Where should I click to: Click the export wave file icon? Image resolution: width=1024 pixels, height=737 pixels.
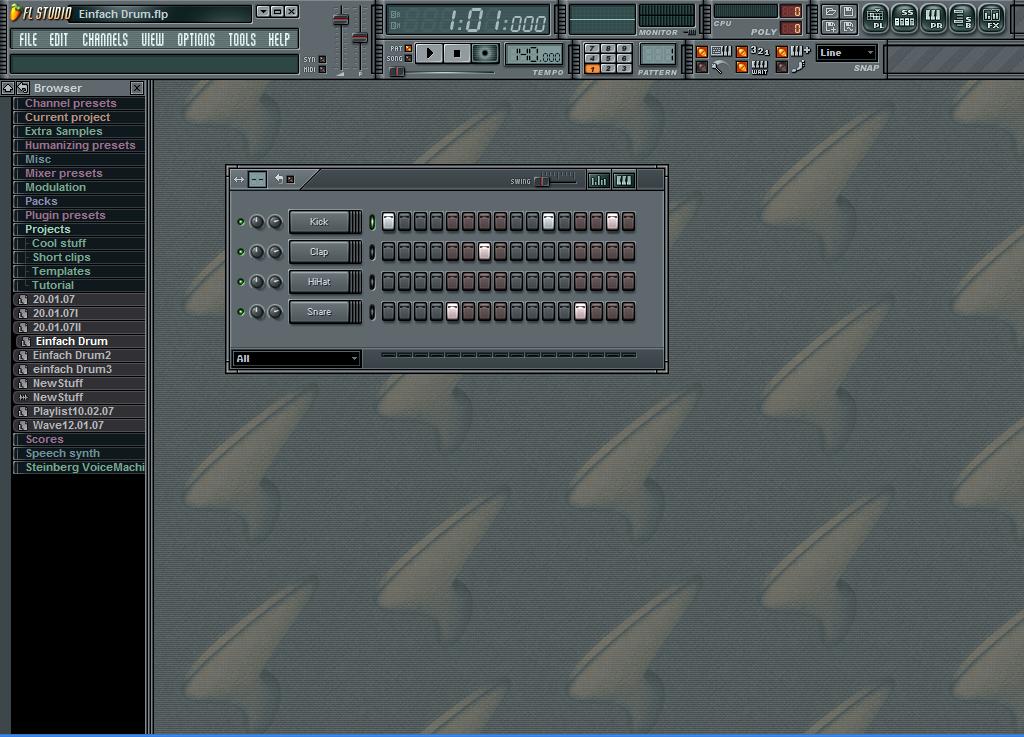[848, 27]
